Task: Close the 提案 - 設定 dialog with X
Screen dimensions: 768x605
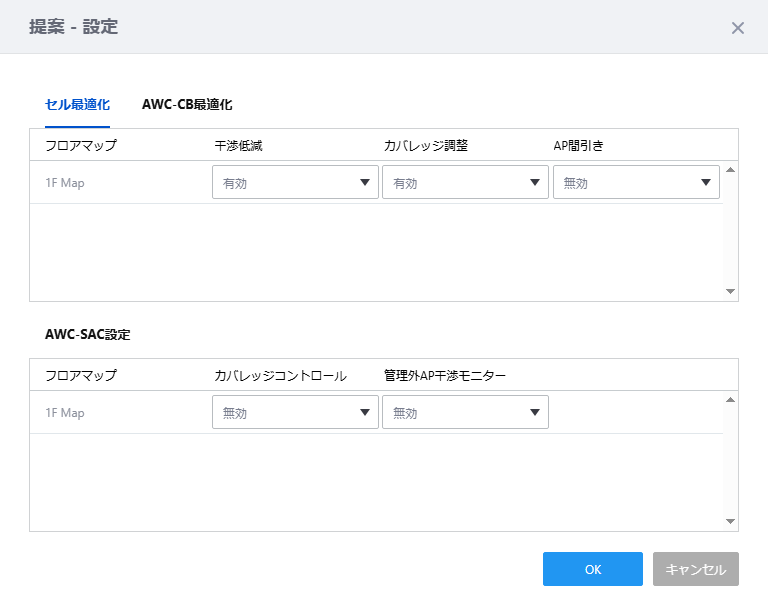Action: point(738,28)
